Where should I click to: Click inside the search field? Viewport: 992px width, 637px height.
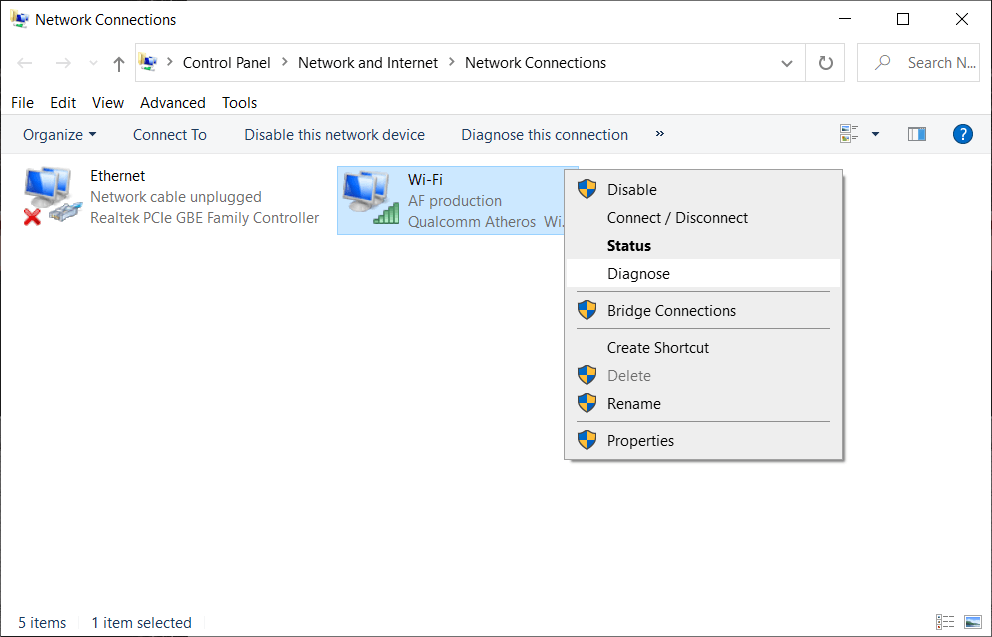tap(928, 62)
